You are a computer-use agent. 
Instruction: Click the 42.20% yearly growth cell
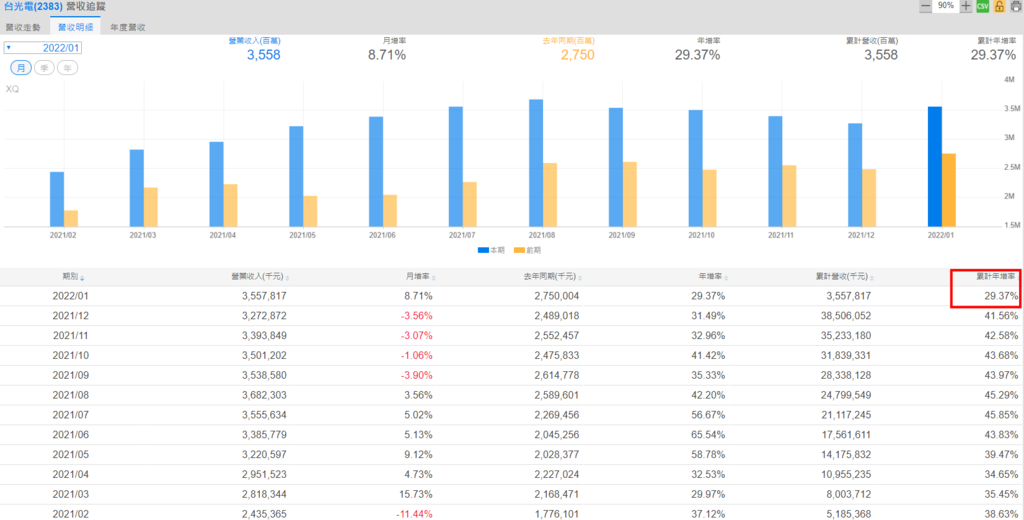[x=708, y=395]
